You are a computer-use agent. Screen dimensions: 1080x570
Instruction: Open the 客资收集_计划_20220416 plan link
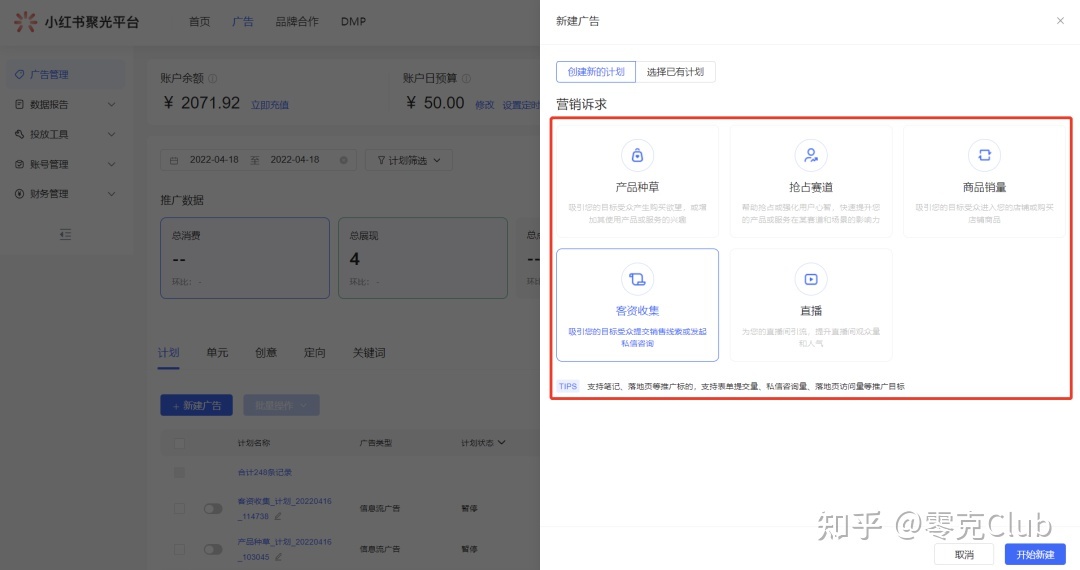click(x=284, y=509)
